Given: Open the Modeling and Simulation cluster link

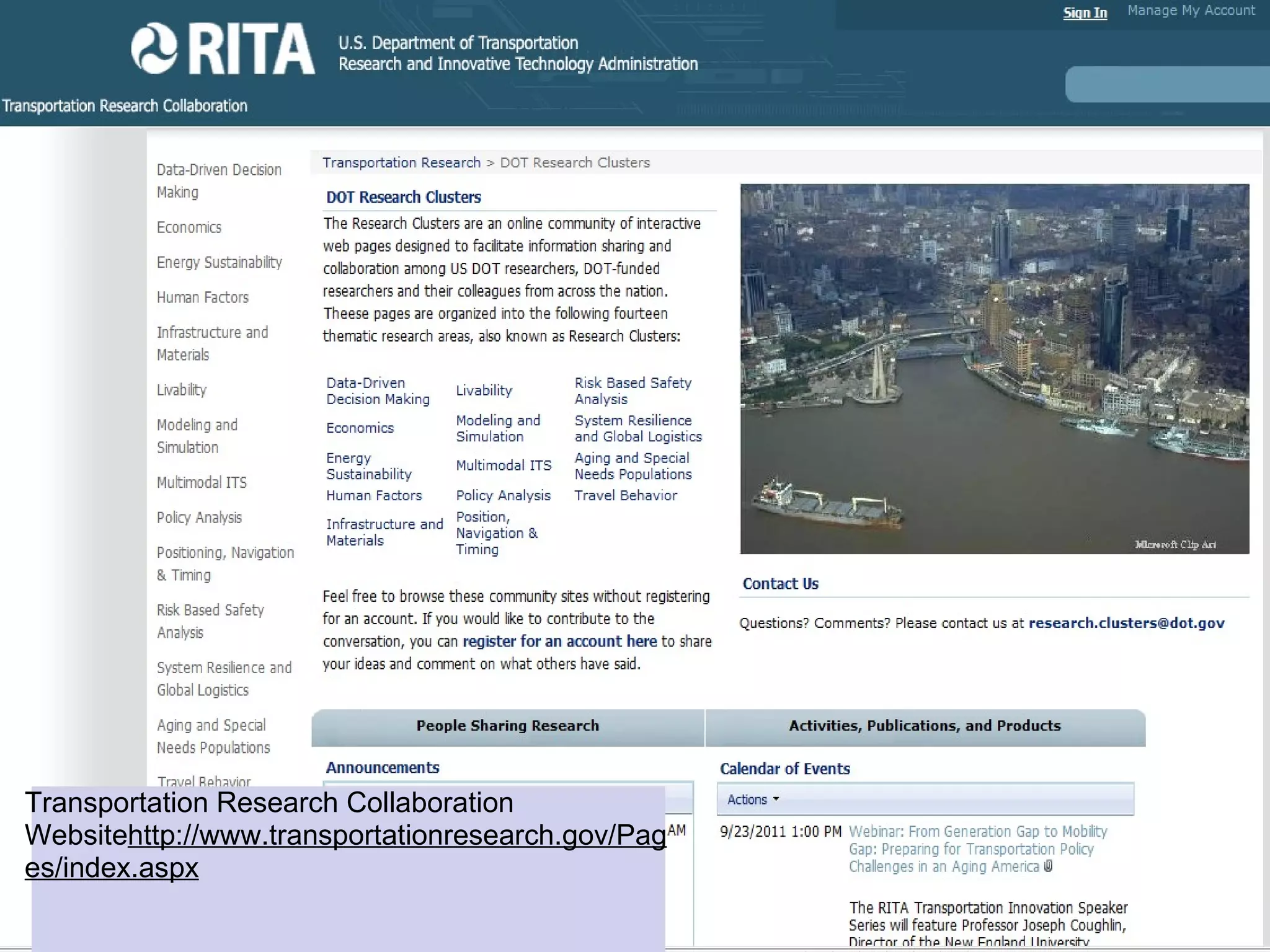Looking at the screenshot, I should click(x=498, y=428).
